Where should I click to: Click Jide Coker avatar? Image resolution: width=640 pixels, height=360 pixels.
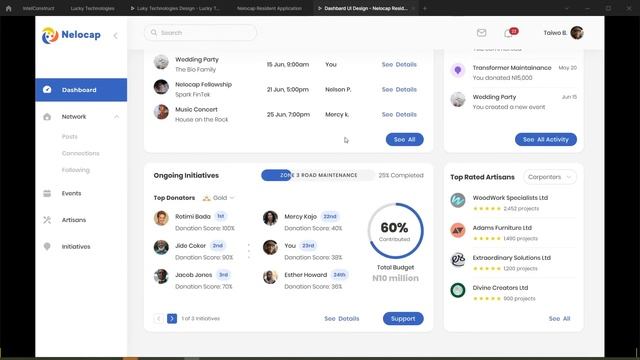click(x=161, y=247)
